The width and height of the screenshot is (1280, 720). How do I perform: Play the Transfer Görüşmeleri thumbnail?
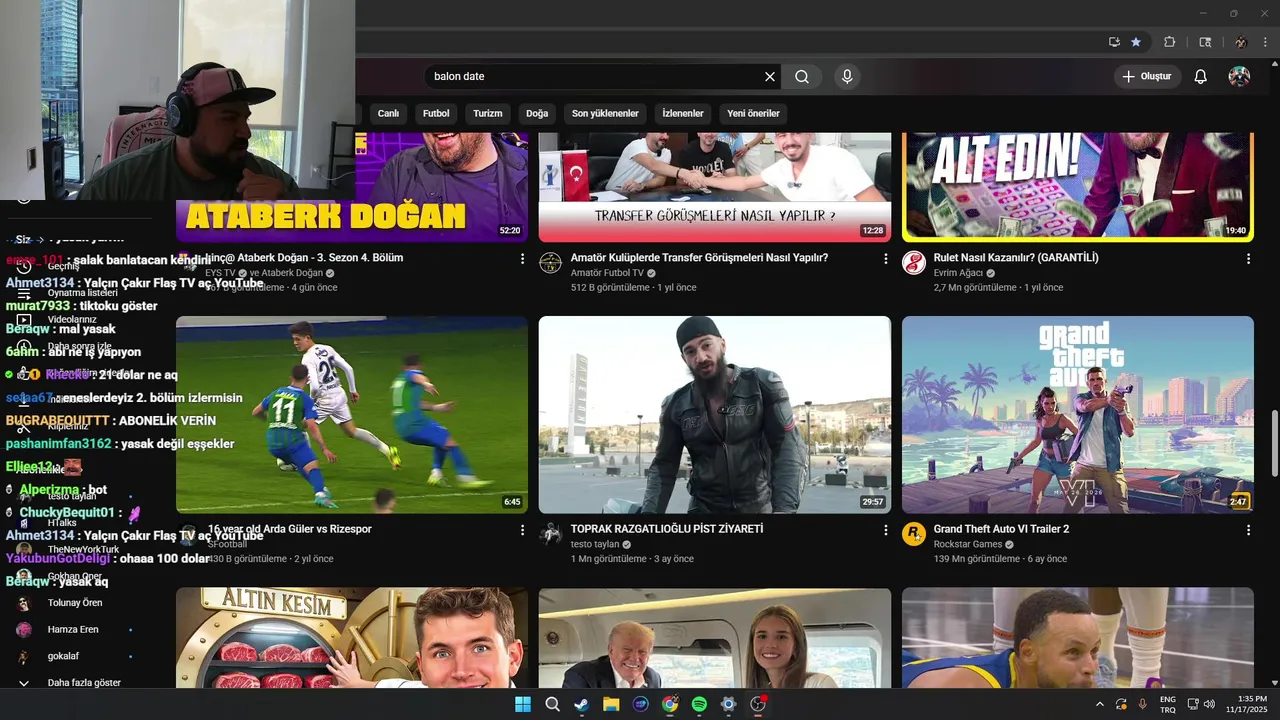[715, 187]
